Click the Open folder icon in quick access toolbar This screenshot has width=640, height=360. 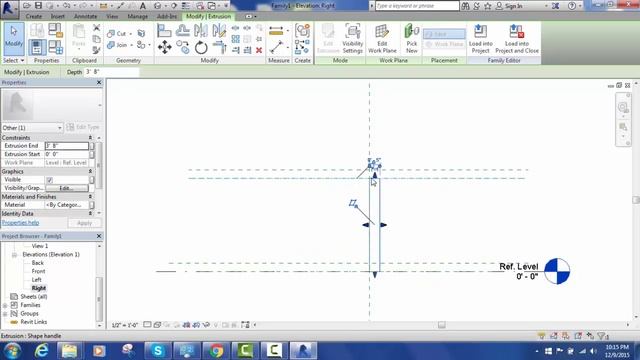point(27,6)
